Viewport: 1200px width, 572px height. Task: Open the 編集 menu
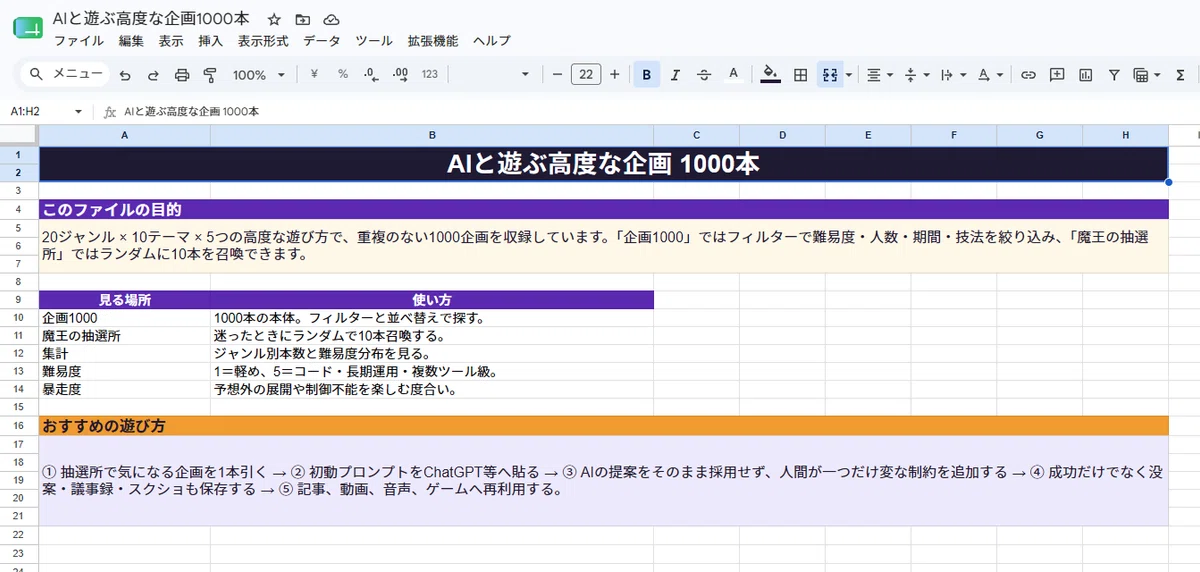[x=131, y=41]
